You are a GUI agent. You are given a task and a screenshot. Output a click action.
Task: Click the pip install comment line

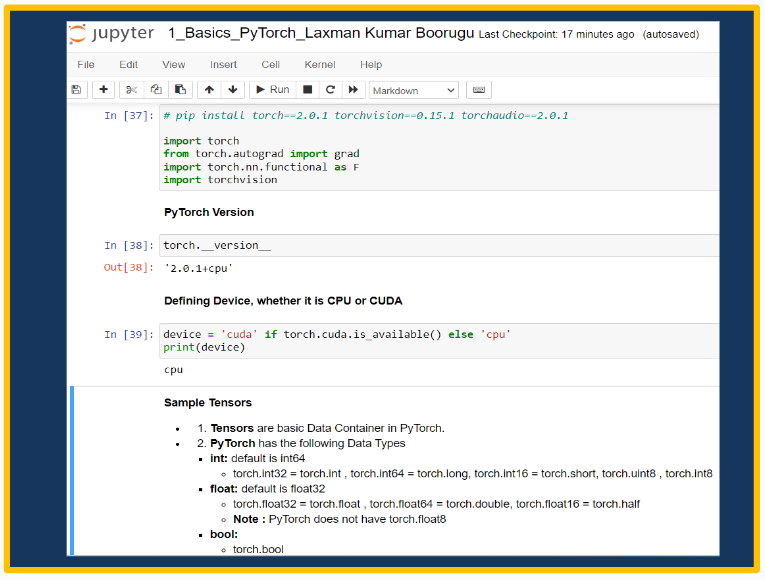366,116
